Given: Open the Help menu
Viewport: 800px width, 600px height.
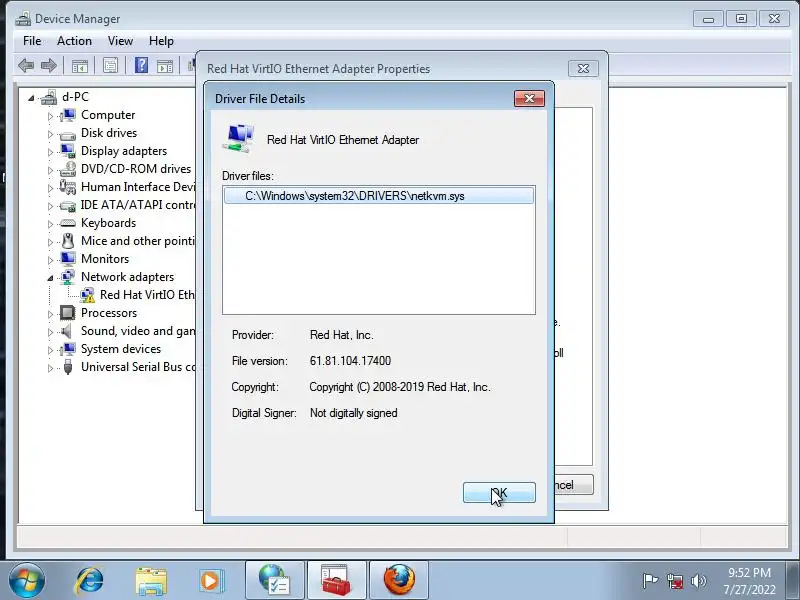Looking at the screenshot, I should click(161, 41).
